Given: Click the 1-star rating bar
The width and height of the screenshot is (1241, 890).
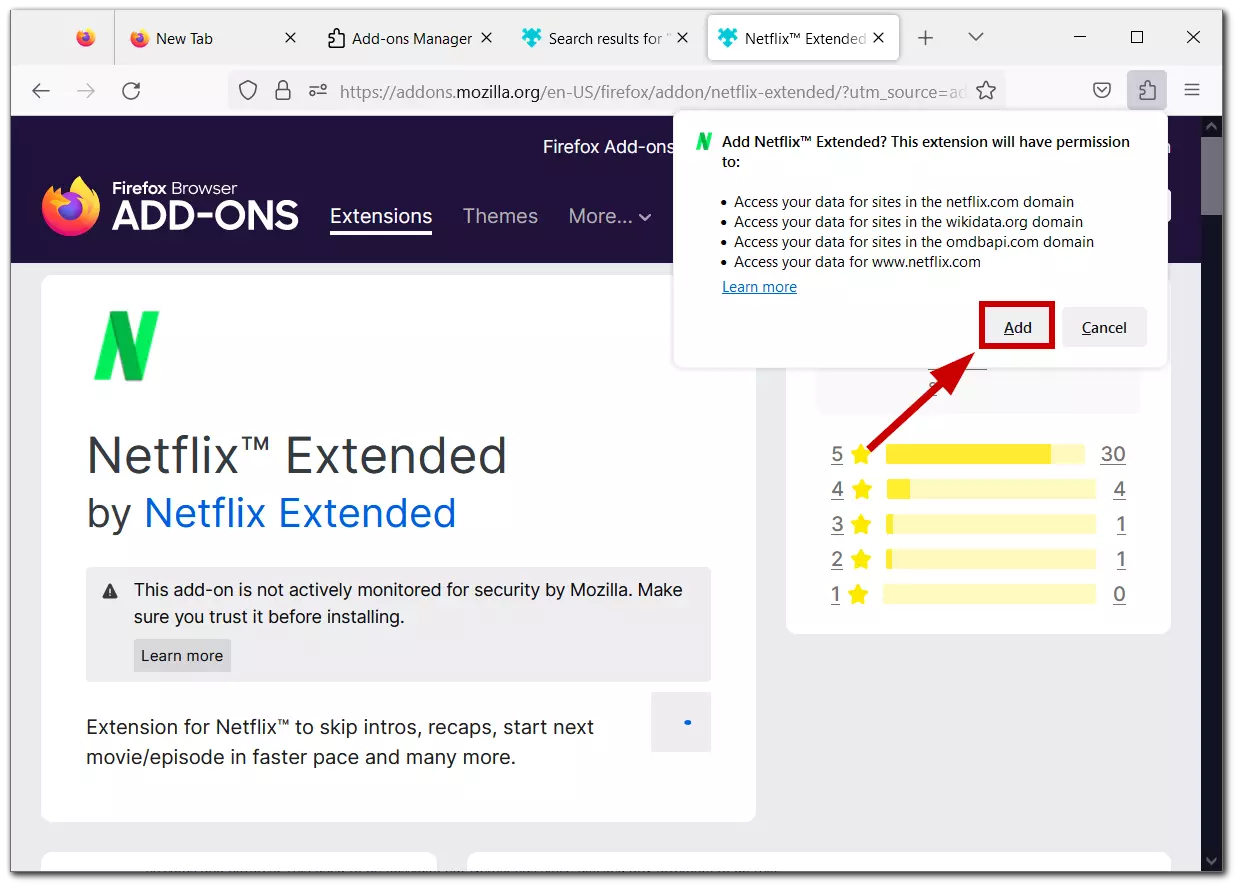Looking at the screenshot, I should pos(989,594).
